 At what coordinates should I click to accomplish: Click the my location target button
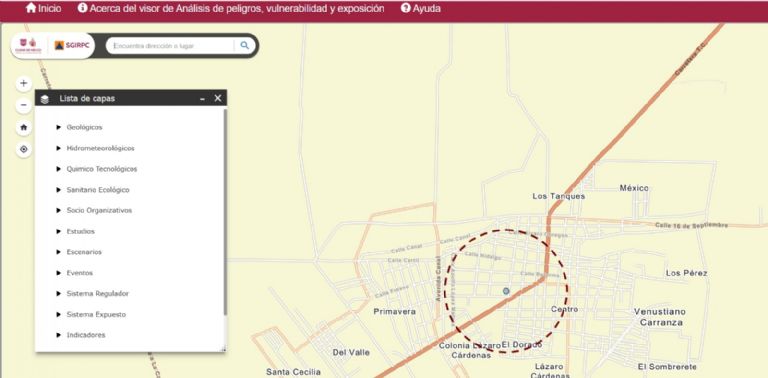coord(24,149)
